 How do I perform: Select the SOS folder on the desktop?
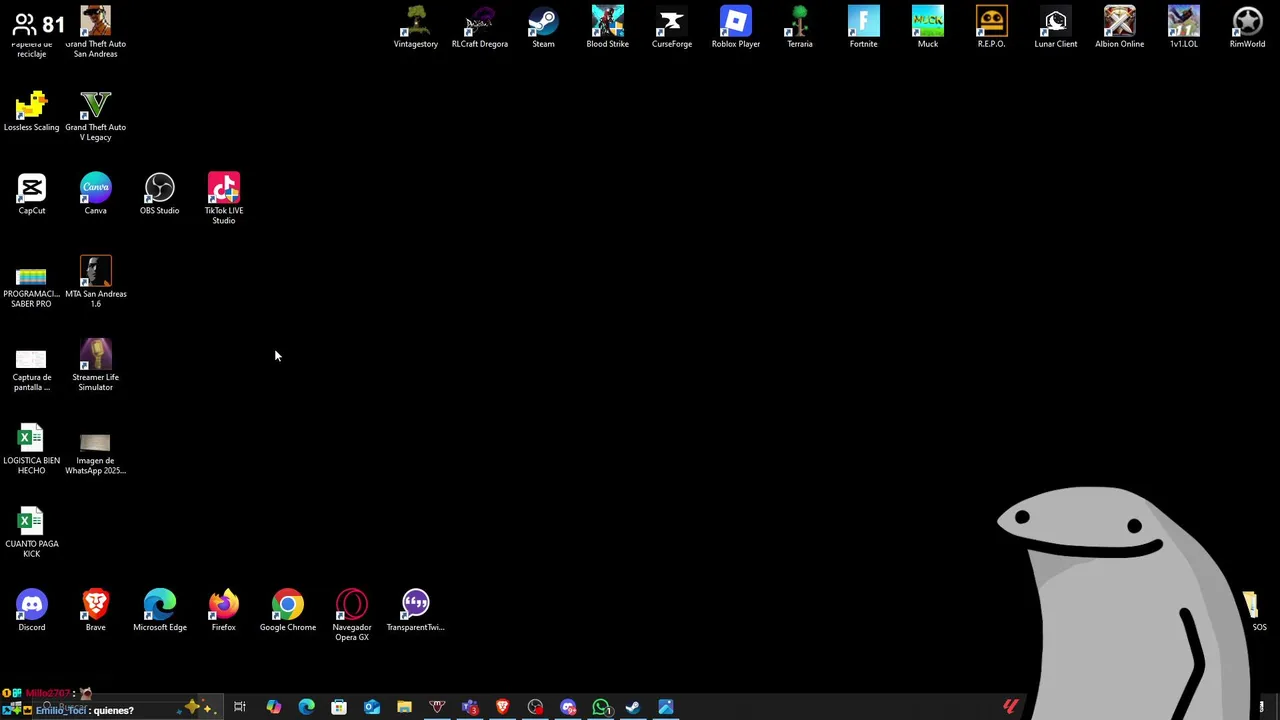tap(1256, 611)
